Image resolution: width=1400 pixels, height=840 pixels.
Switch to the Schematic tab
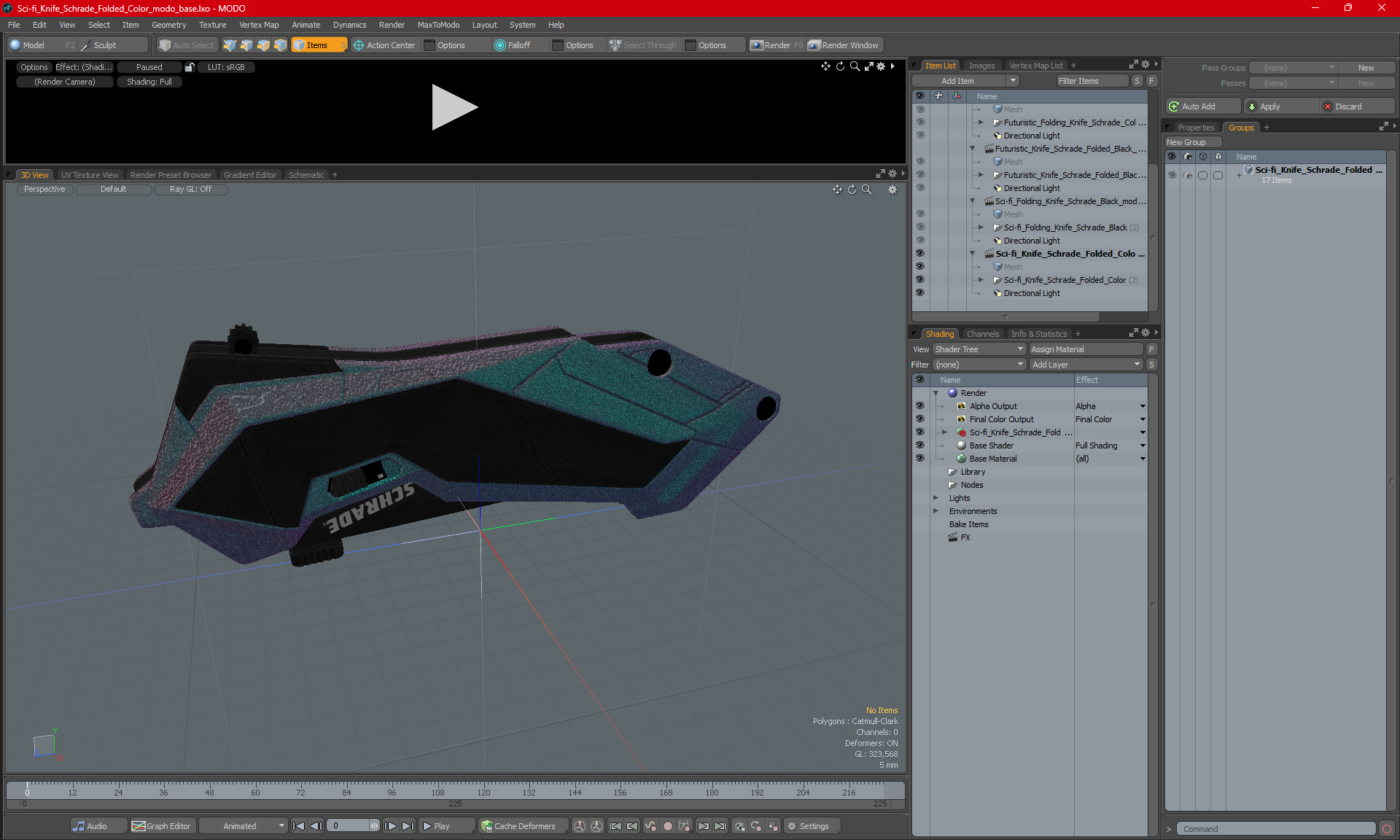(x=306, y=175)
